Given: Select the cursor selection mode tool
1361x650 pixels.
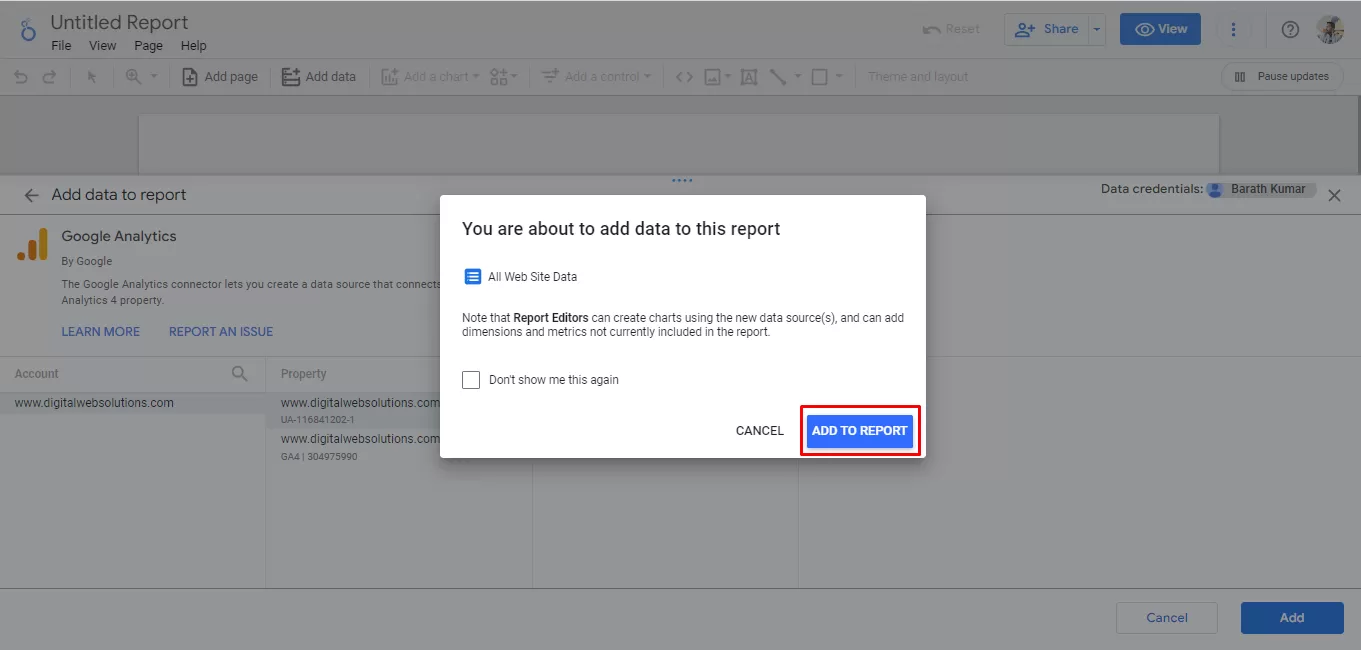Looking at the screenshot, I should 92,77.
